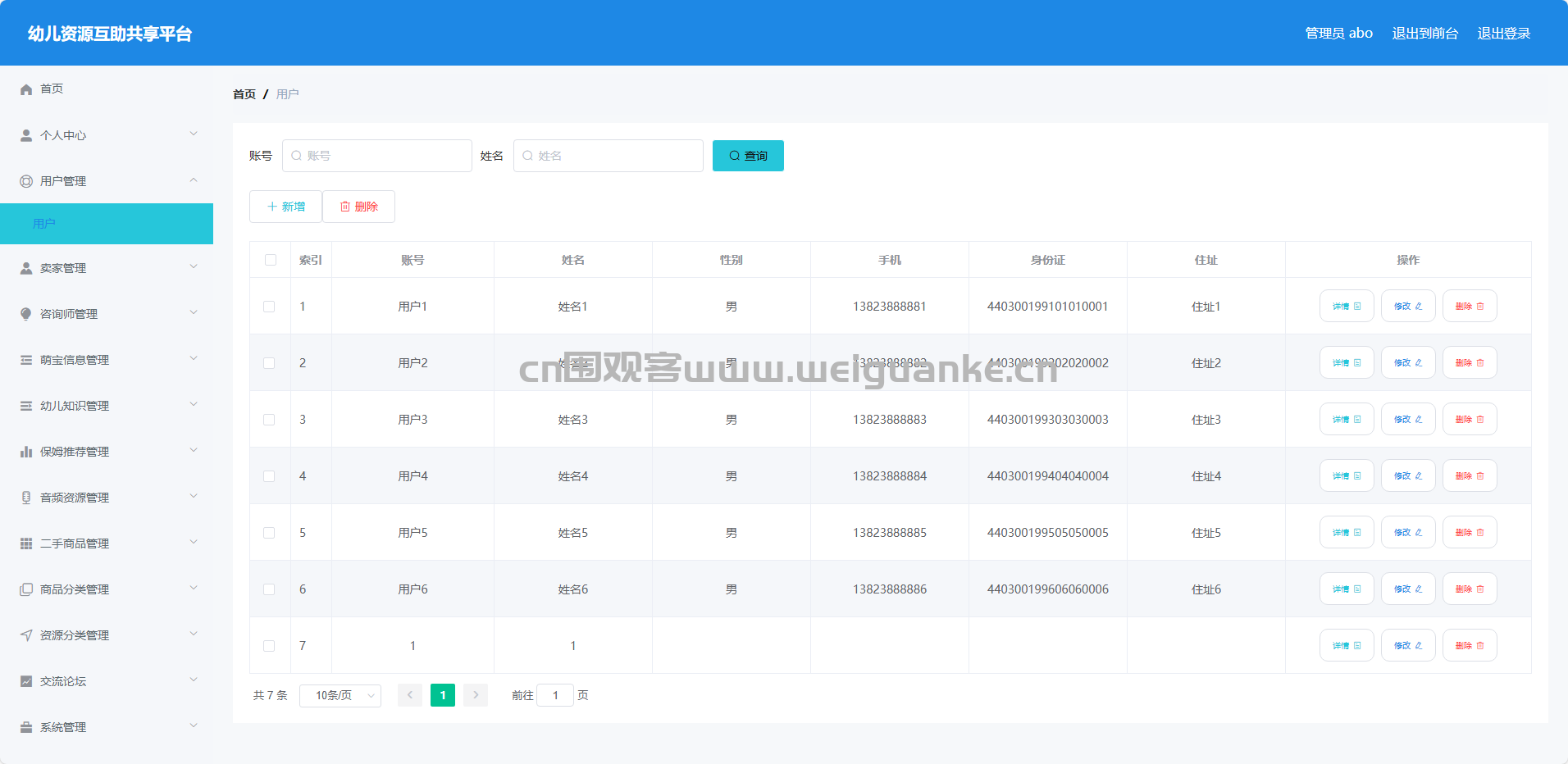This screenshot has height=764, width=1568.
Task: Click 退出登录 logout link
Action: click(1504, 34)
